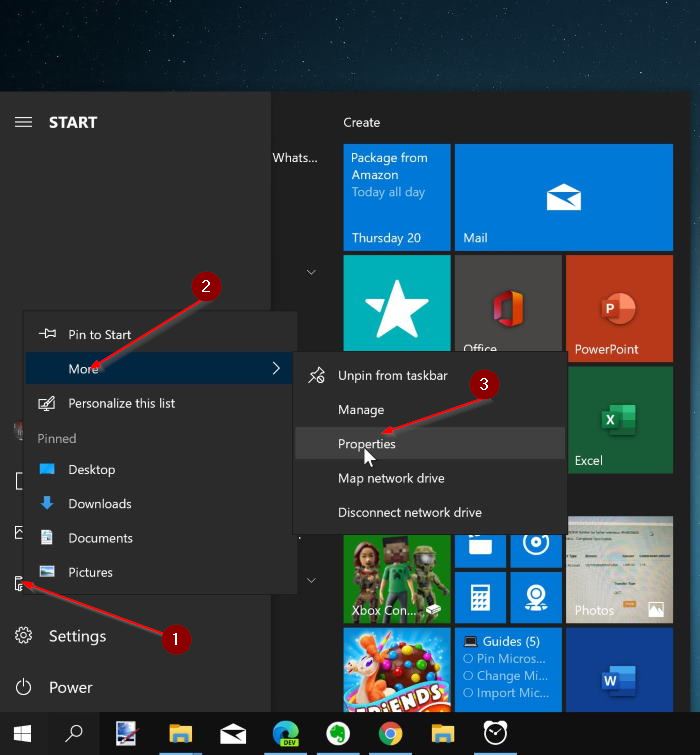This screenshot has width=700, height=755.
Task: Click the File Explorer icon in Start sidebar
Action: tap(19, 584)
